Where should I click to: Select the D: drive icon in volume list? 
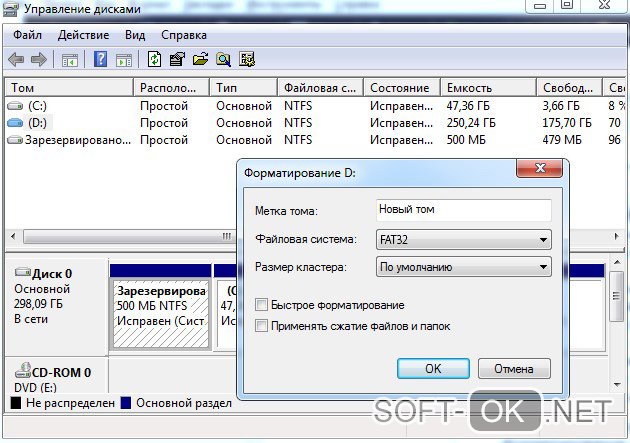click(15, 123)
